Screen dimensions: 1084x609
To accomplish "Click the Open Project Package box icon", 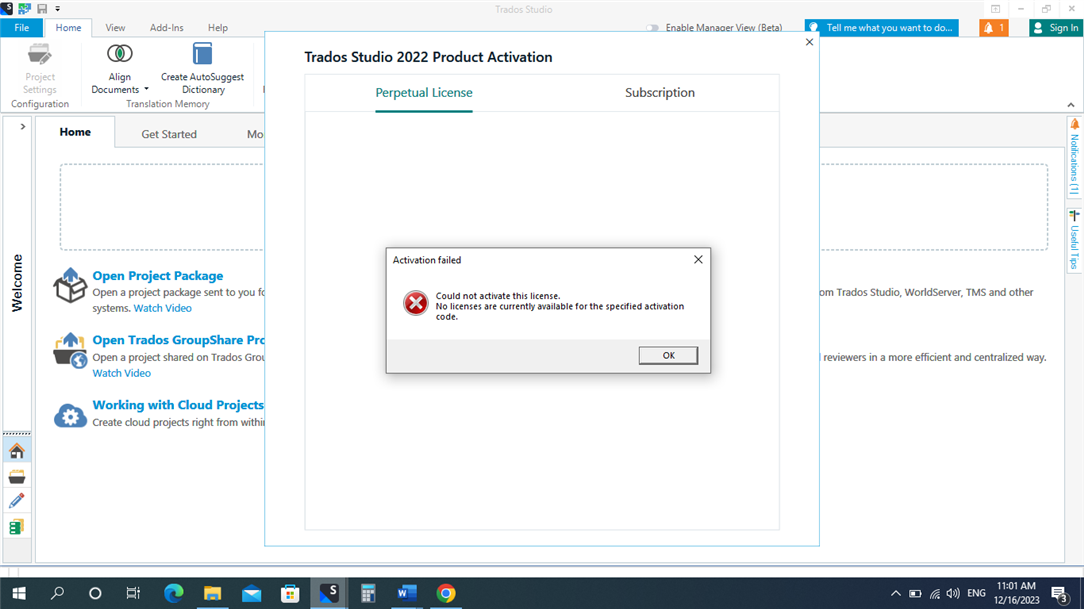I will 70,285.
